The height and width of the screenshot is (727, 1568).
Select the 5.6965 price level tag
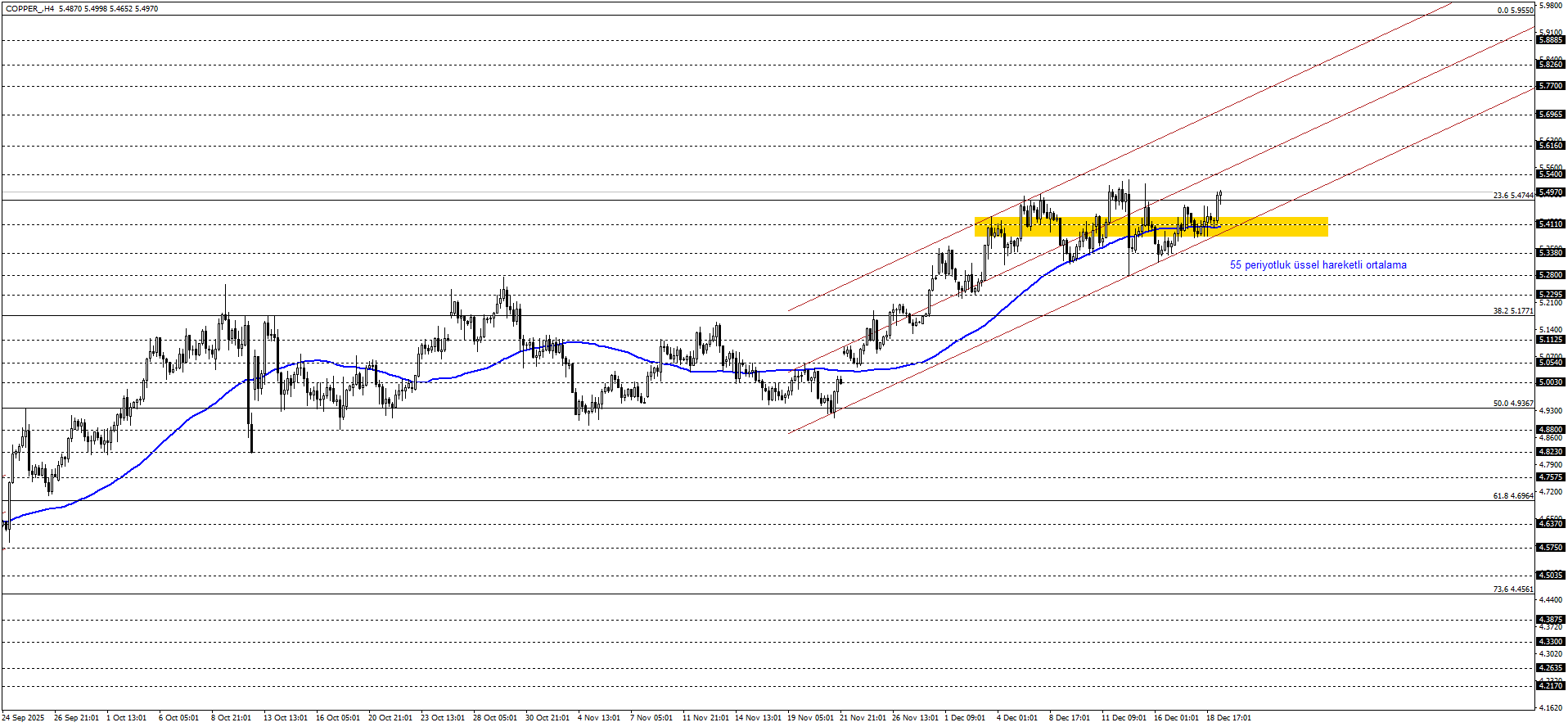click(x=1551, y=115)
